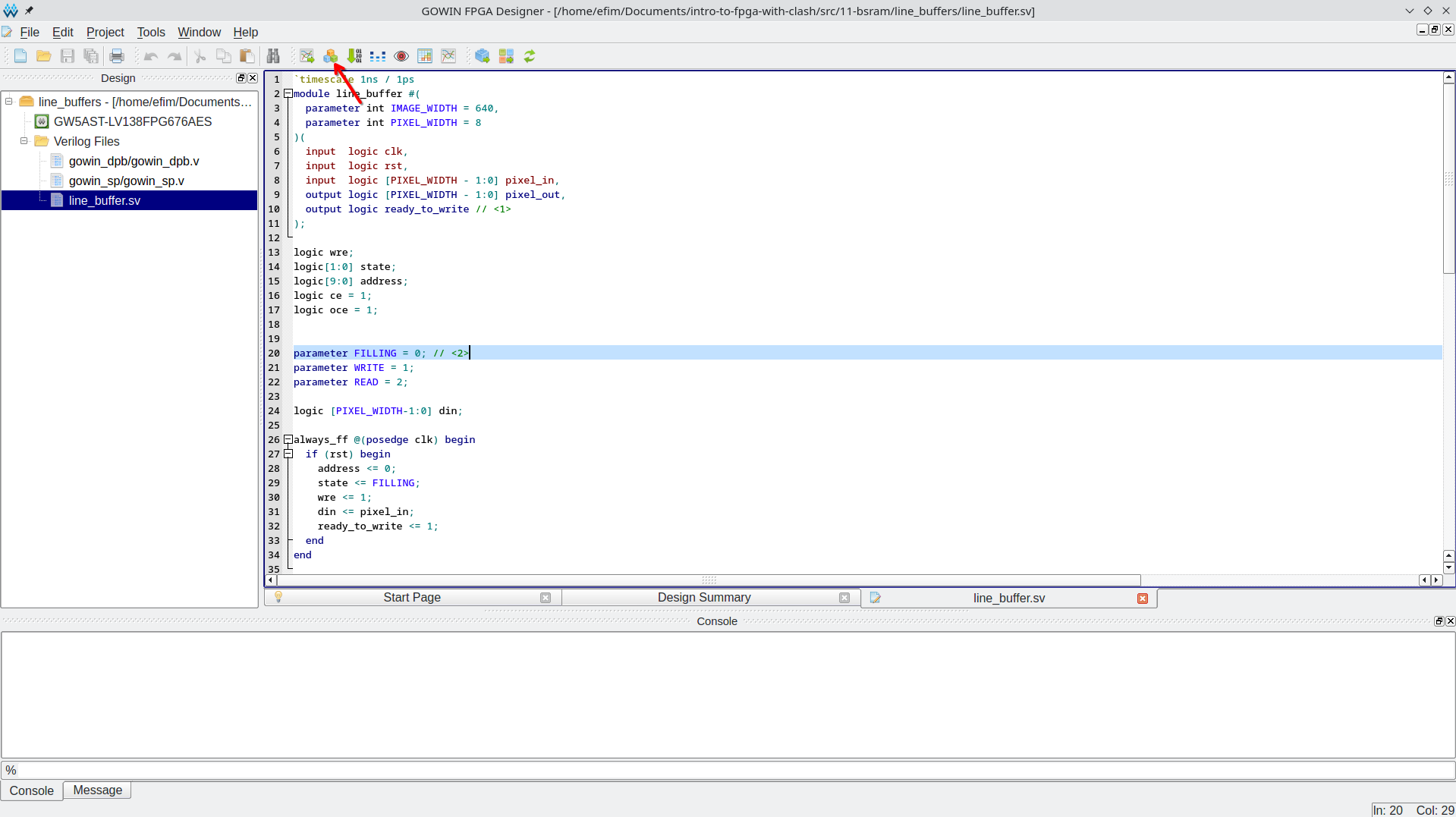
Task: Switch to the line_buffer.sv editor tab
Action: click(1009, 599)
